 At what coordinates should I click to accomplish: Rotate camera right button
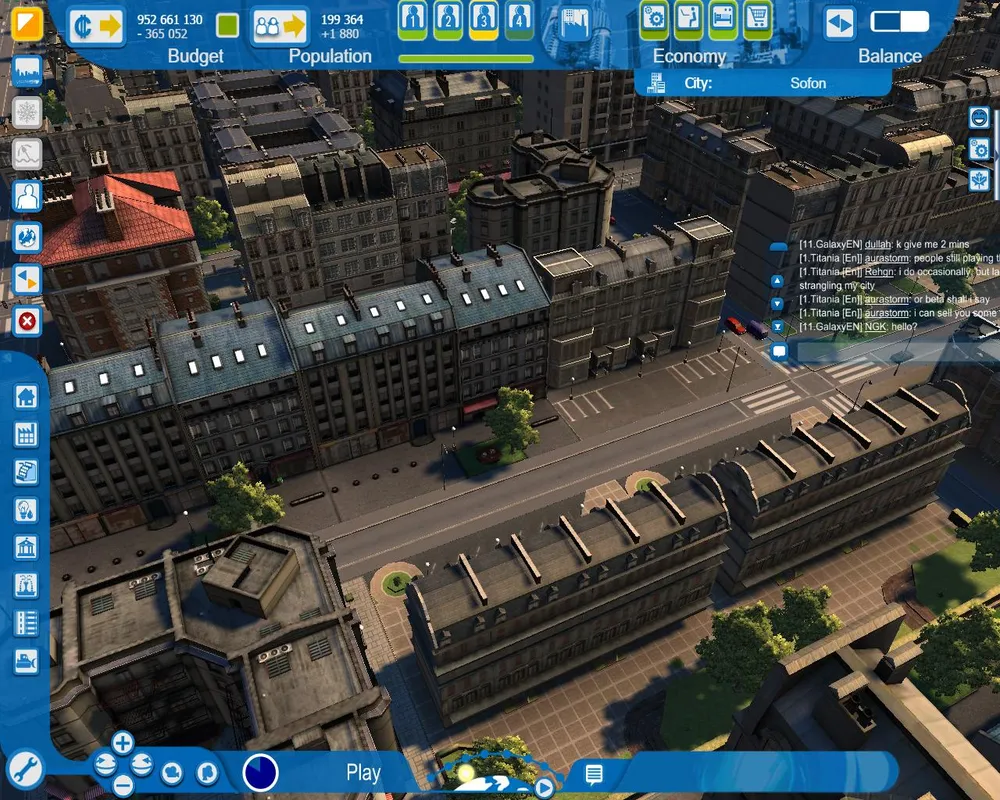[x=141, y=764]
